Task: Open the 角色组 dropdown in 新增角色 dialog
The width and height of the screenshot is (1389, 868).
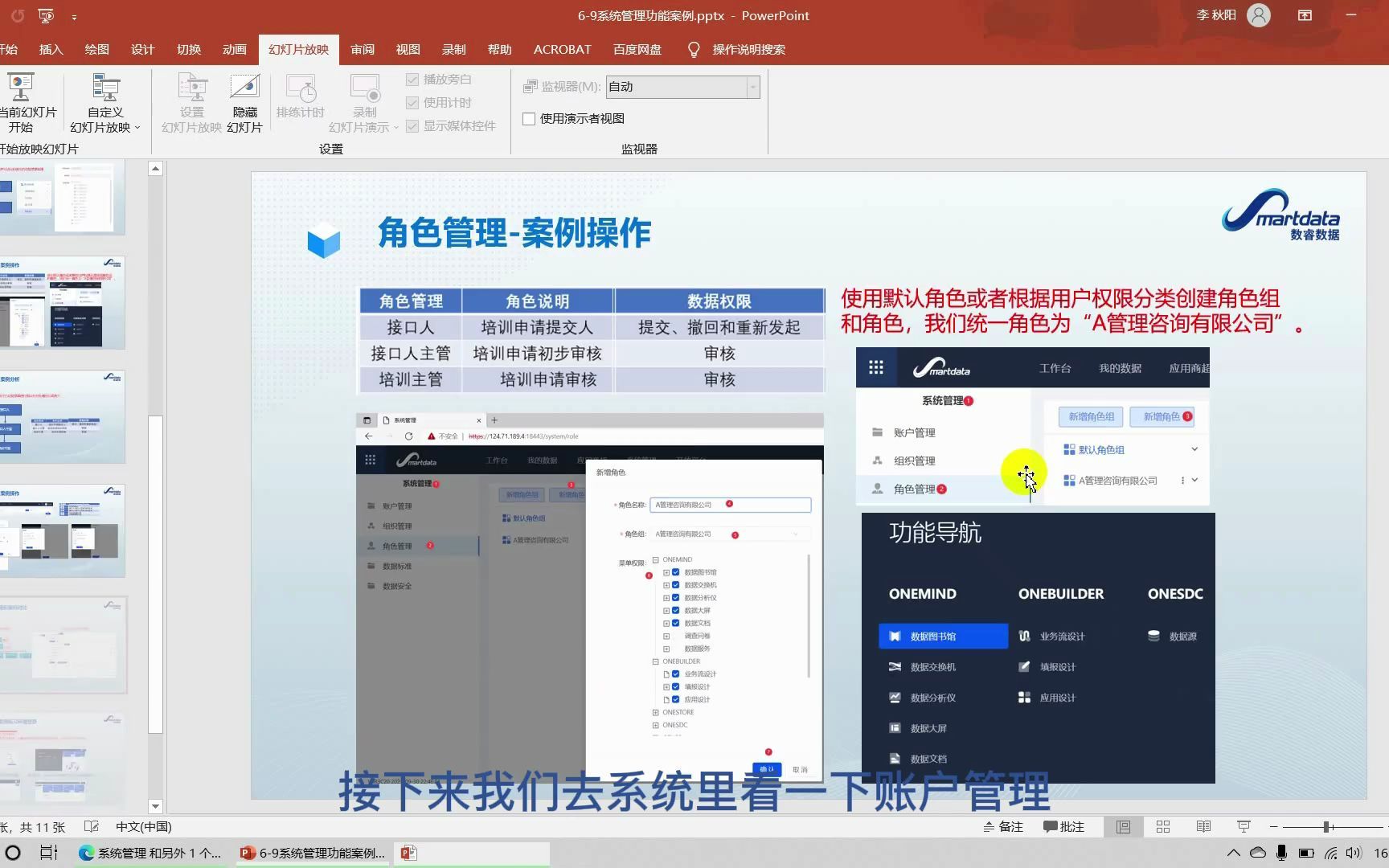Action: point(730,534)
